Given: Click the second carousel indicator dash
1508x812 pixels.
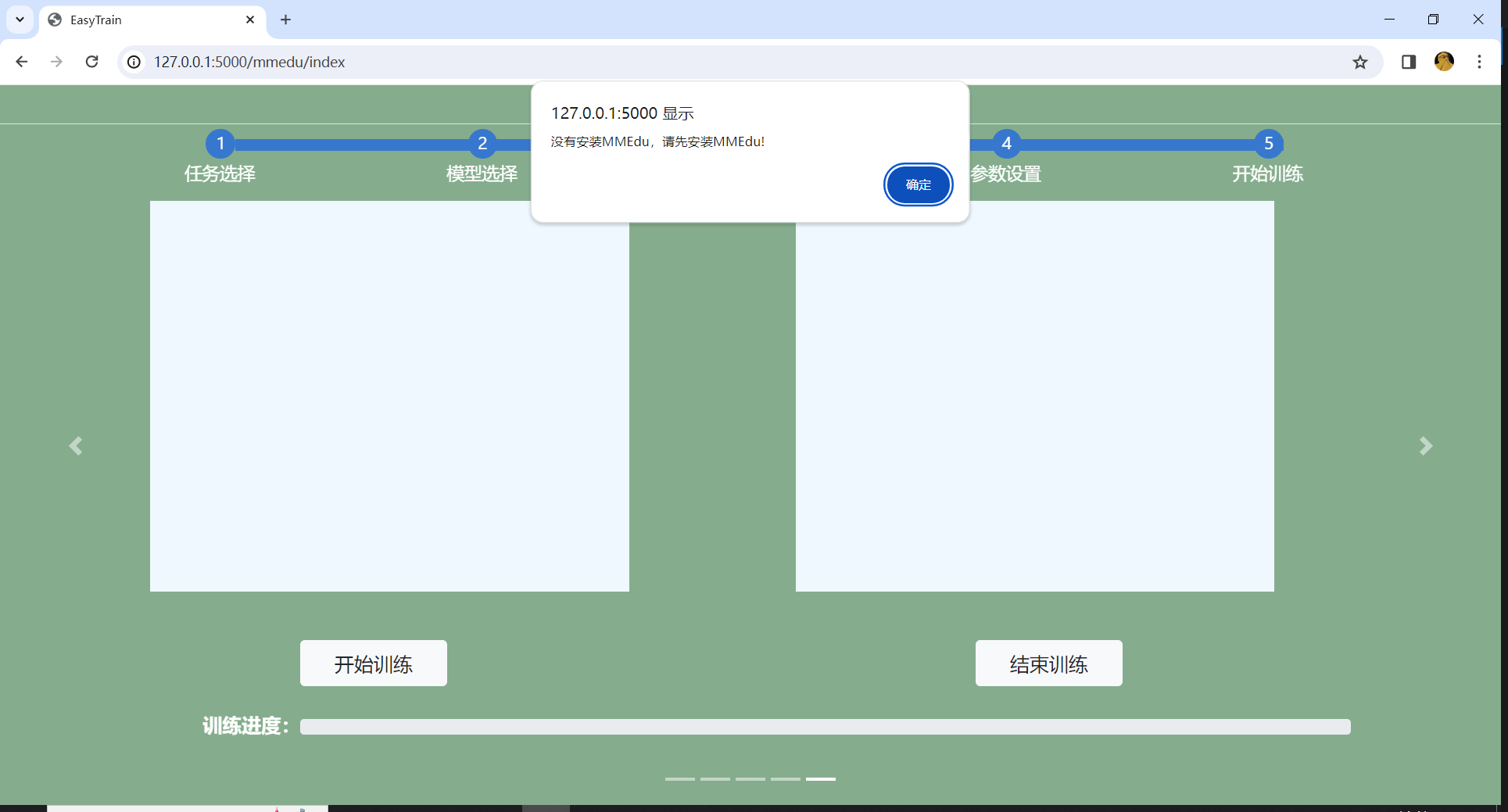Looking at the screenshot, I should click(x=715, y=778).
